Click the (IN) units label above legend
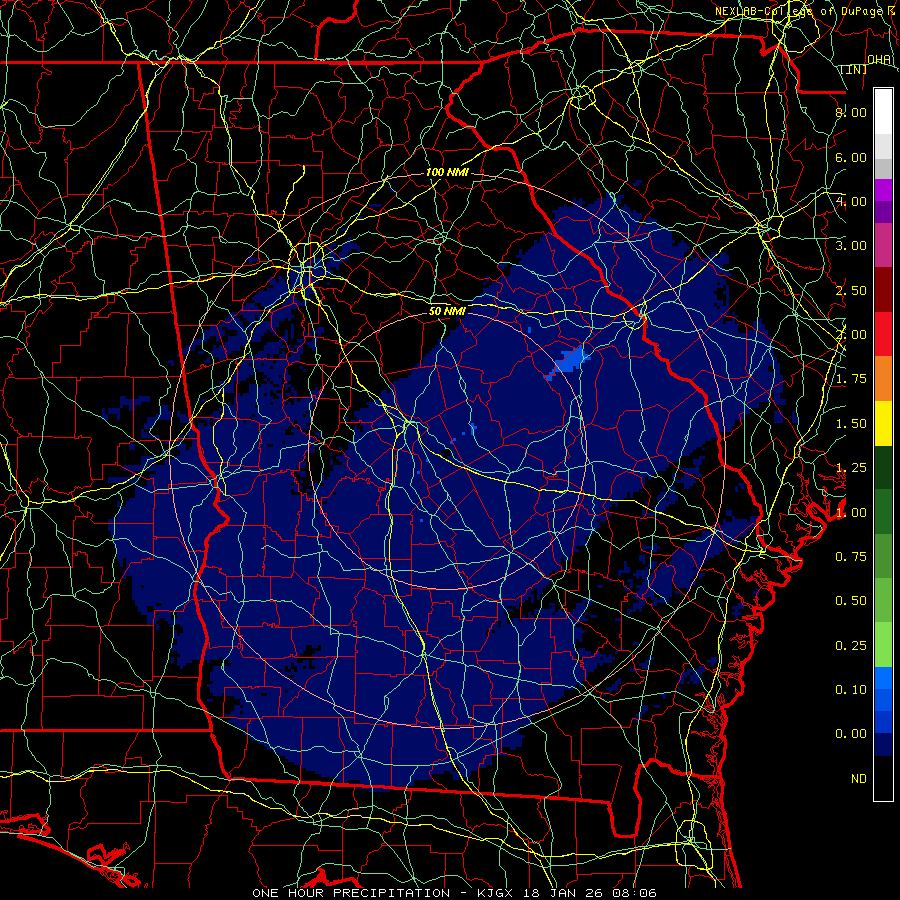The height and width of the screenshot is (900, 900). 854,69
